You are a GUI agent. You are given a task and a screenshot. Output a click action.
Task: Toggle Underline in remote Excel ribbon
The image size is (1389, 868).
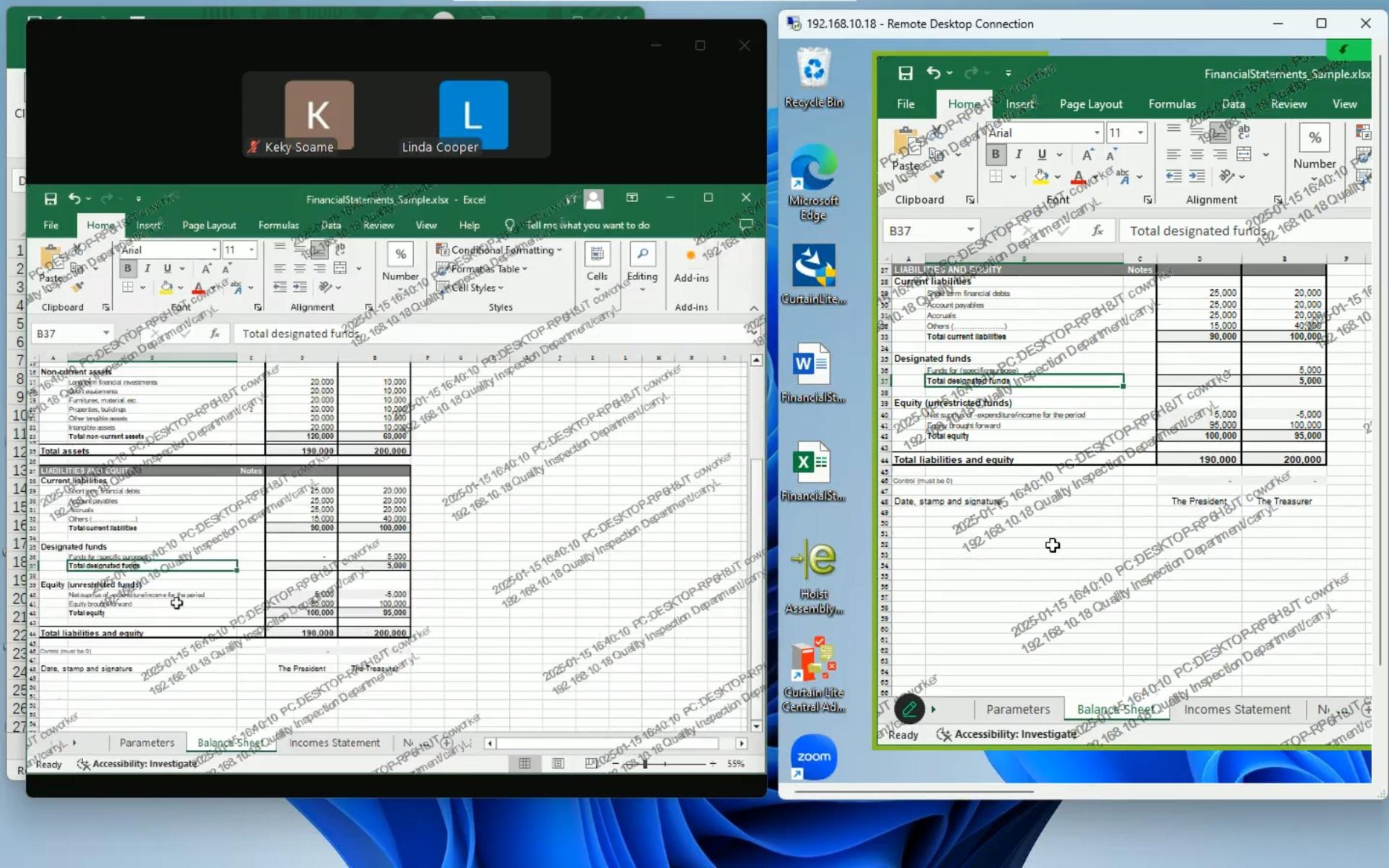click(1041, 154)
